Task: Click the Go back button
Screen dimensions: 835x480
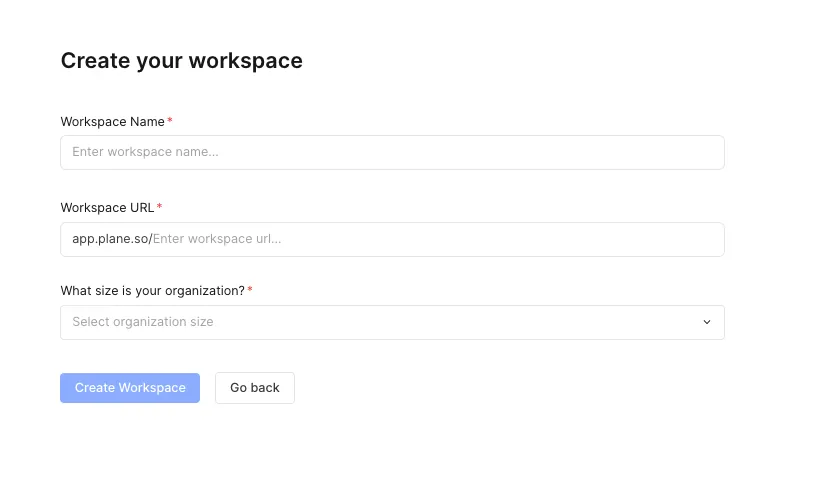Action: (x=254, y=388)
